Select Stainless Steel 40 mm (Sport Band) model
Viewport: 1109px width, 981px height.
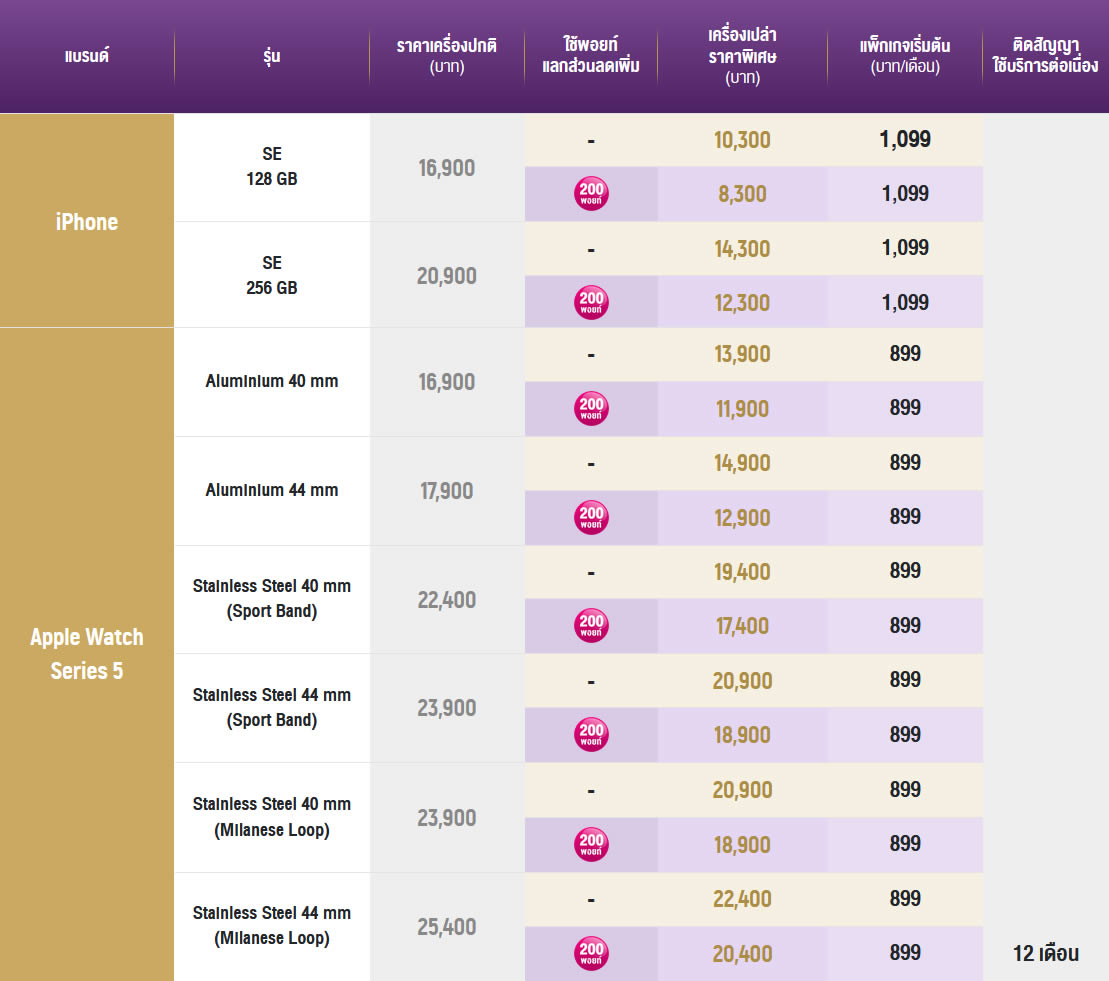point(272,598)
